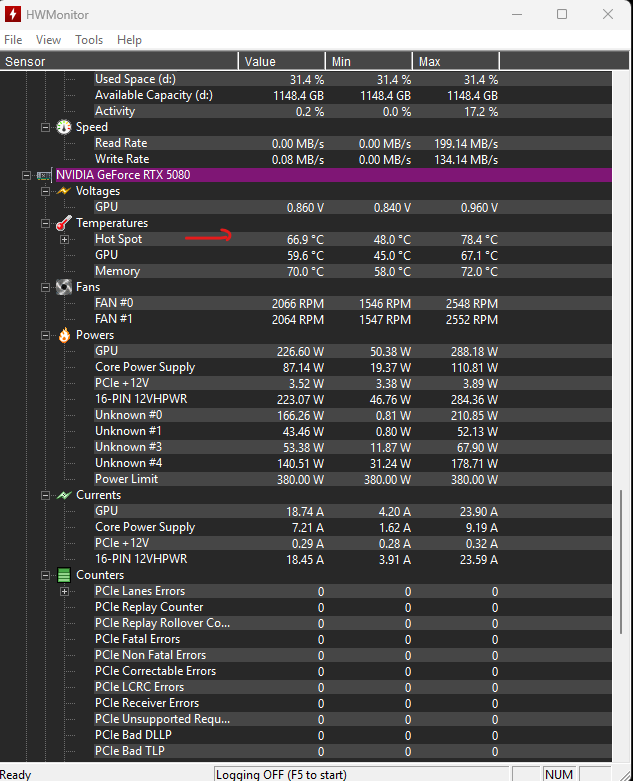Viewport: 633px width, 781px height.
Task: Click the Temperatures thermometer icon
Action: 64,223
